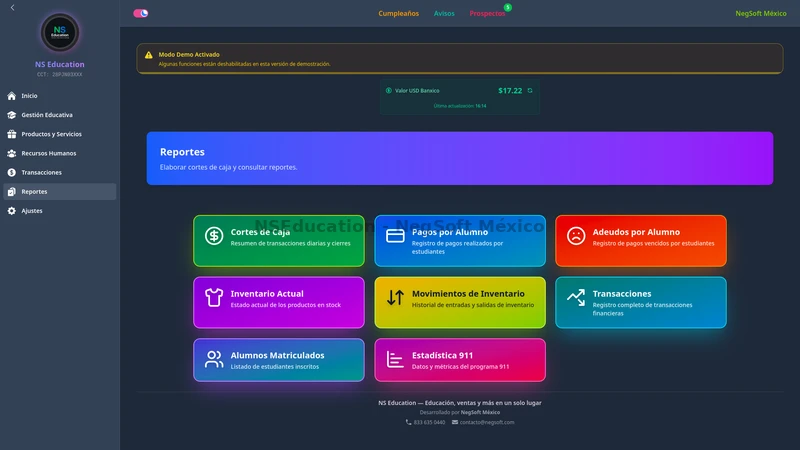Click the dollar circle icon on Cortes de Caja
Image resolution: width=800 pixels, height=450 pixels.
tap(214, 236)
